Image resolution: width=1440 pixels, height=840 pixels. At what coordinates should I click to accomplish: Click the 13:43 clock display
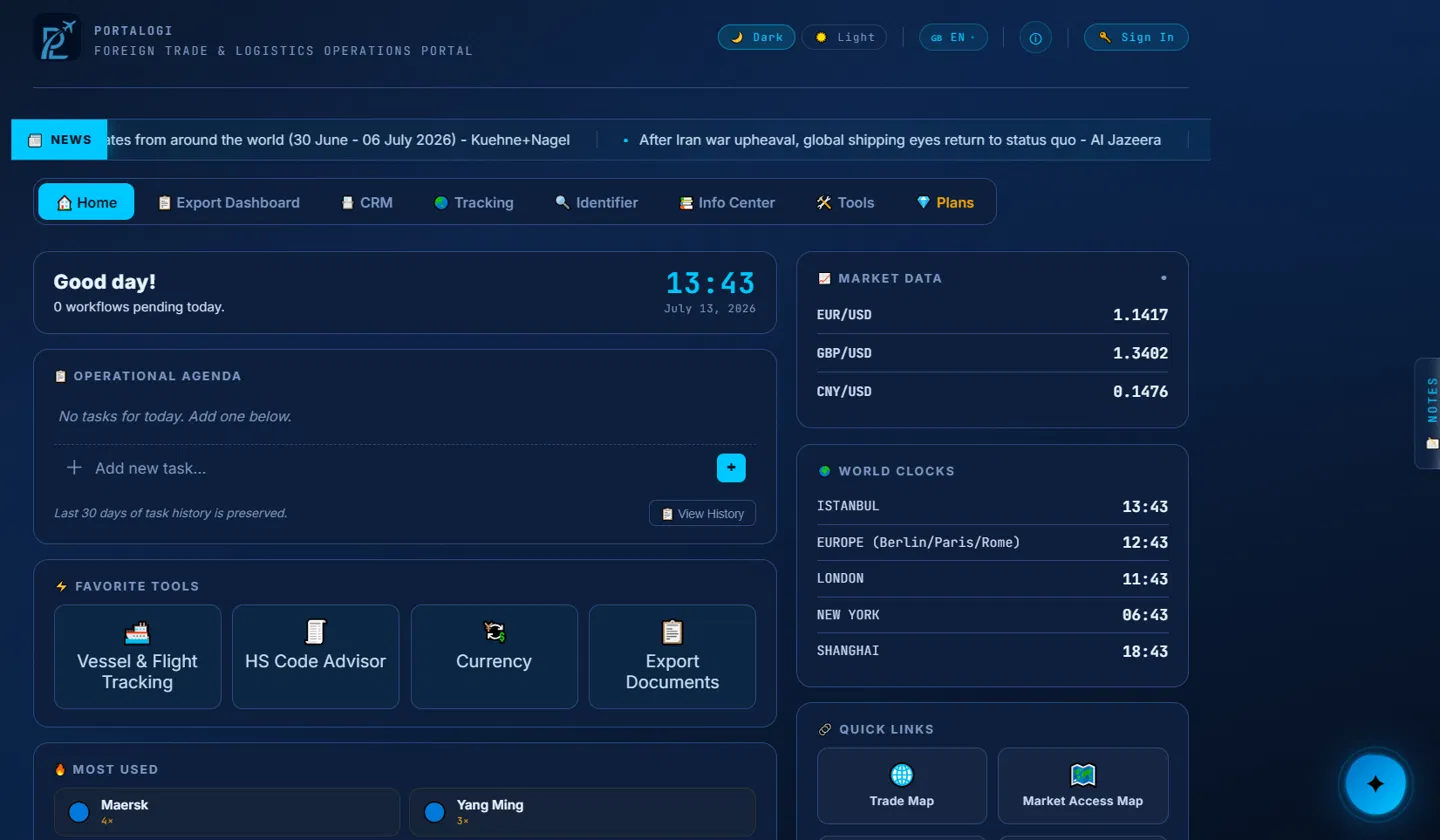(711, 283)
